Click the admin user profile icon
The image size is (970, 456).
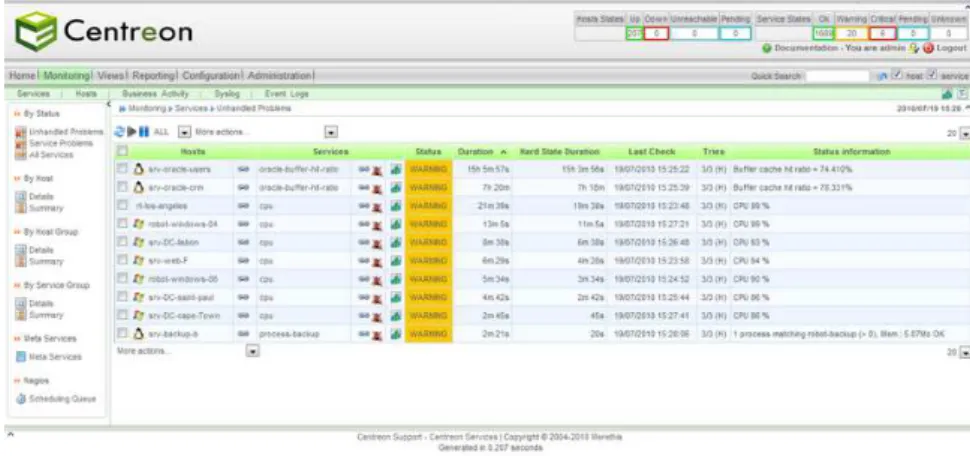pyautogui.click(x=914, y=48)
